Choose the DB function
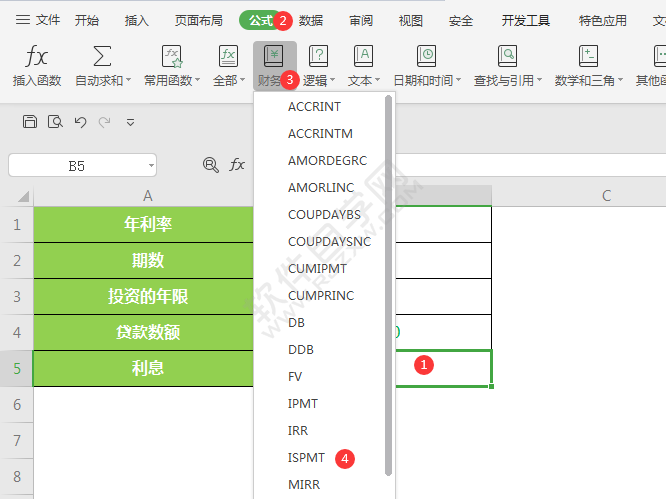 (296, 323)
